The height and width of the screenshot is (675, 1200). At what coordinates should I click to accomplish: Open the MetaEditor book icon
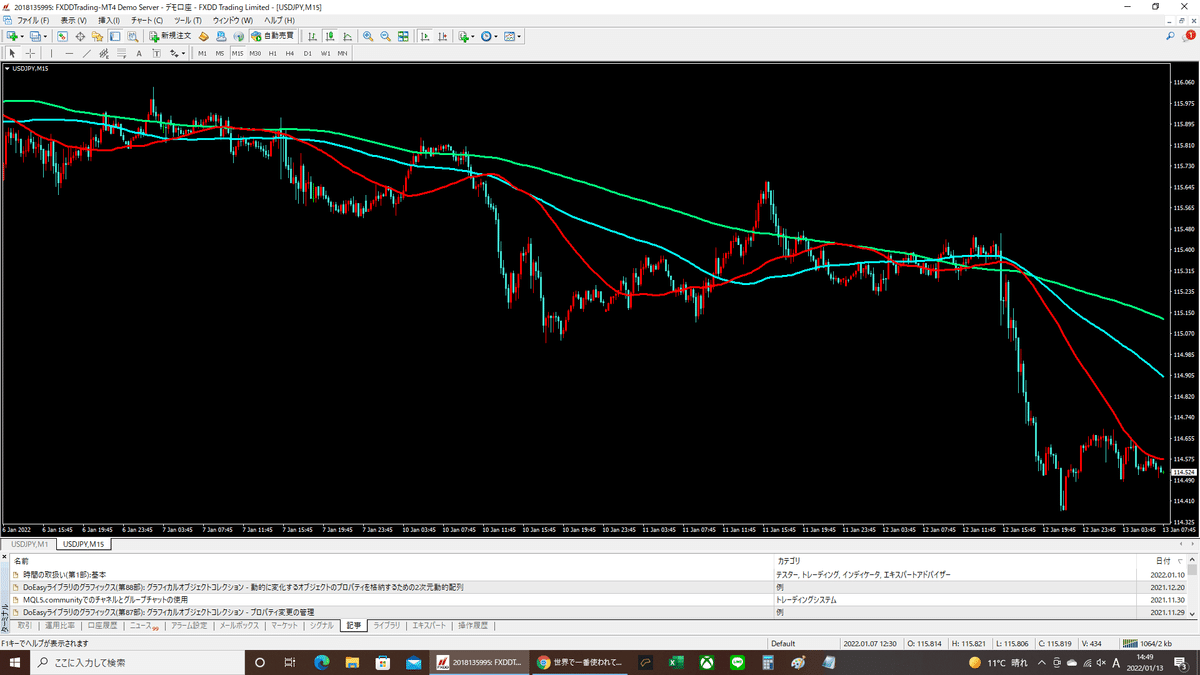(203, 36)
